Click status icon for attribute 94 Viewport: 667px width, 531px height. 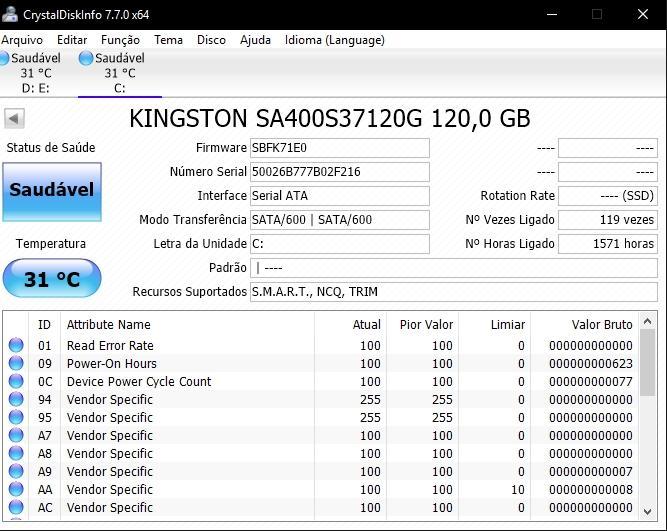pyautogui.click(x=16, y=399)
